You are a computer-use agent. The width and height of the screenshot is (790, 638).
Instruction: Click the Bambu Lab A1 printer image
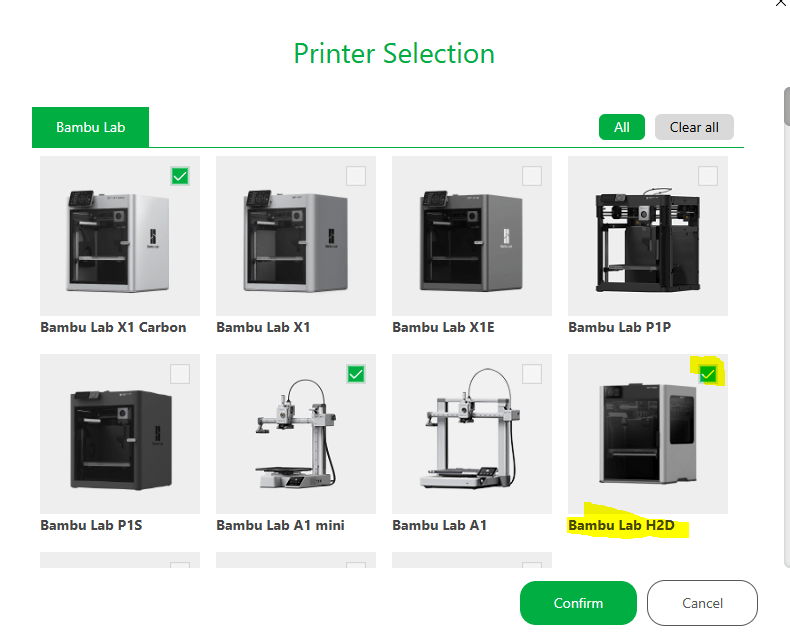coord(472,434)
